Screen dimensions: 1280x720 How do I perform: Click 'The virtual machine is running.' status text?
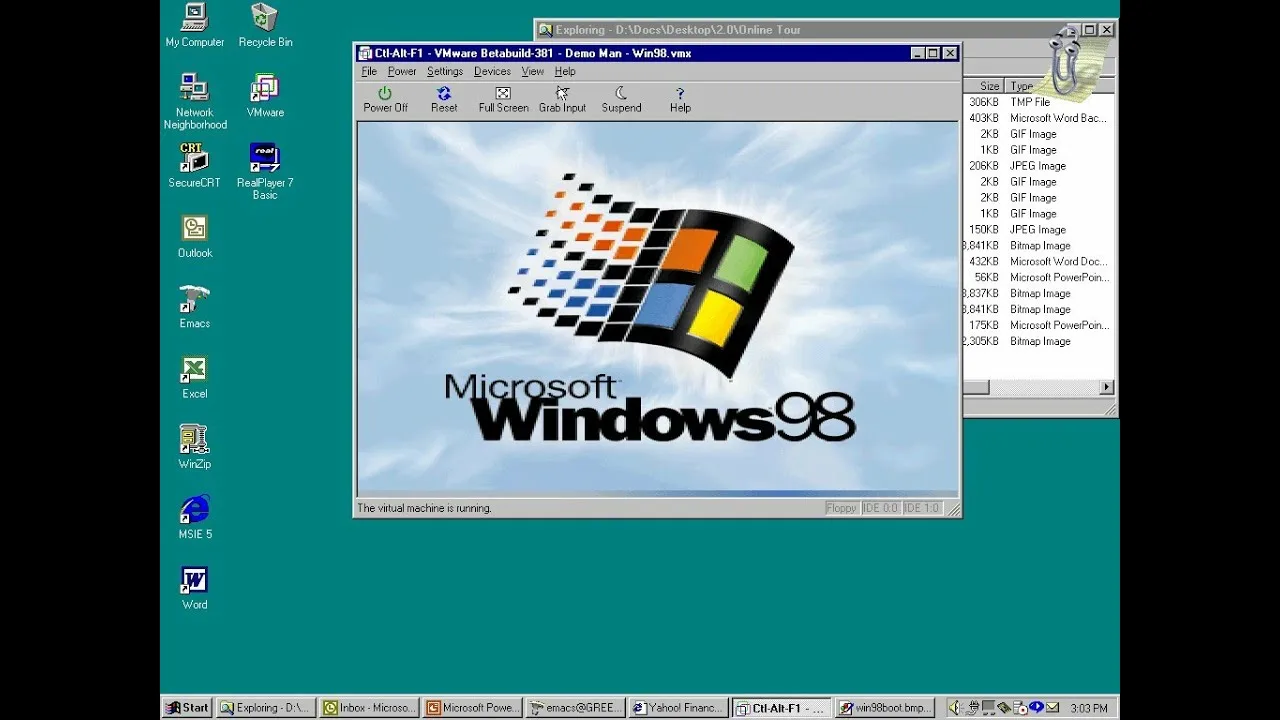pos(424,508)
